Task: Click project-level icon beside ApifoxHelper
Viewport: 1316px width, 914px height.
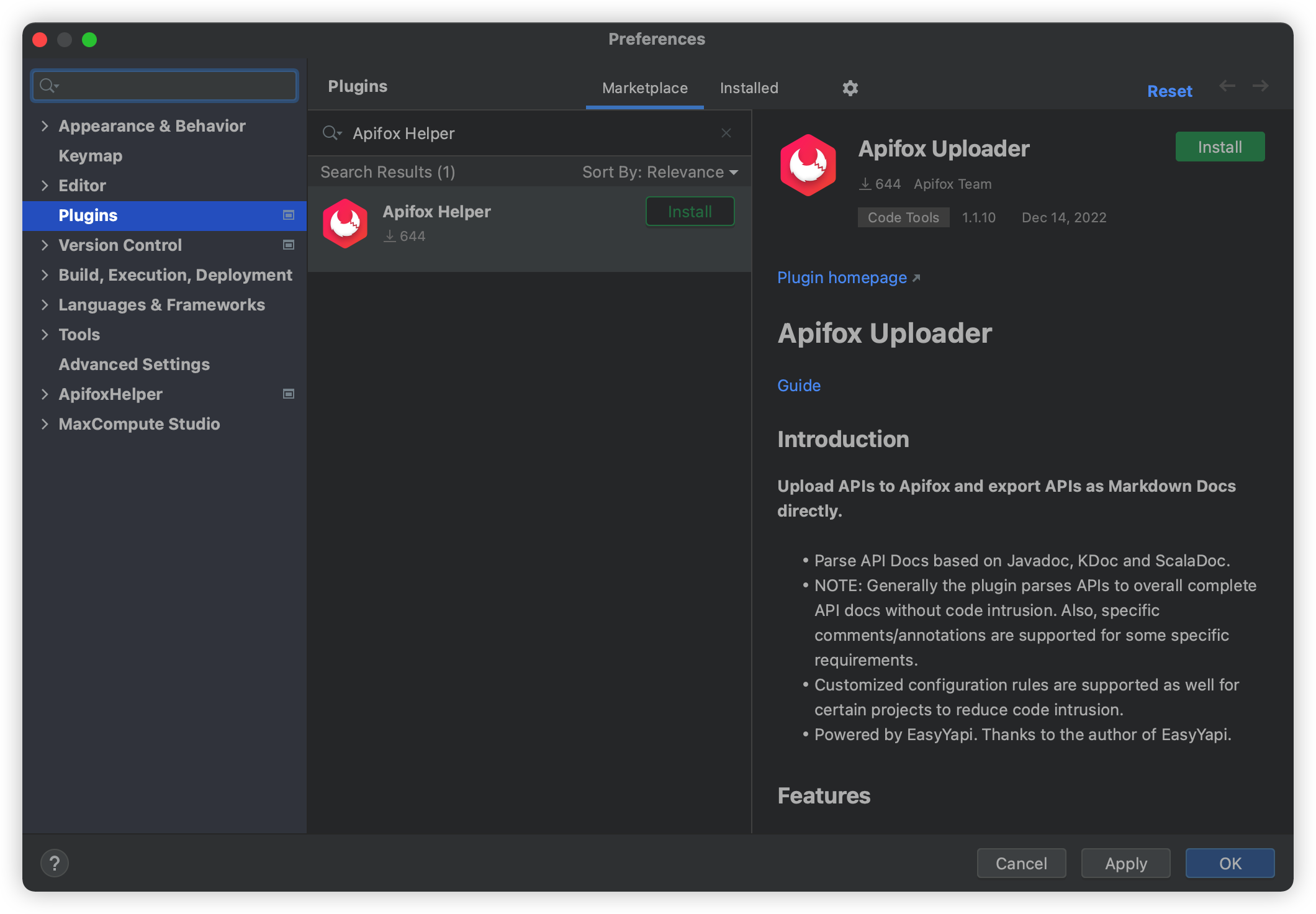Action: pyautogui.click(x=289, y=394)
